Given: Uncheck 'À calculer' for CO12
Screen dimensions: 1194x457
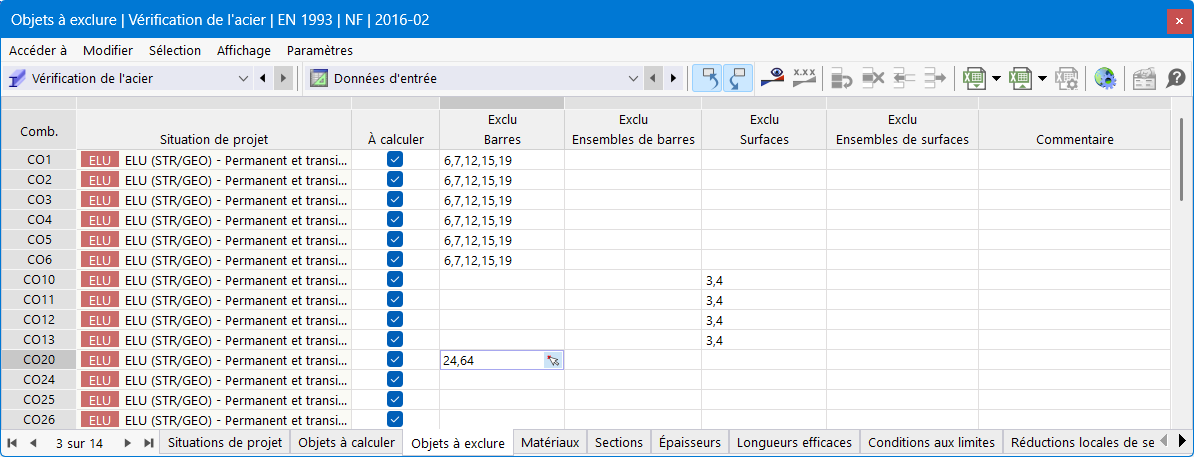Looking at the screenshot, I should pyautogui.click(x=394, y=319).
